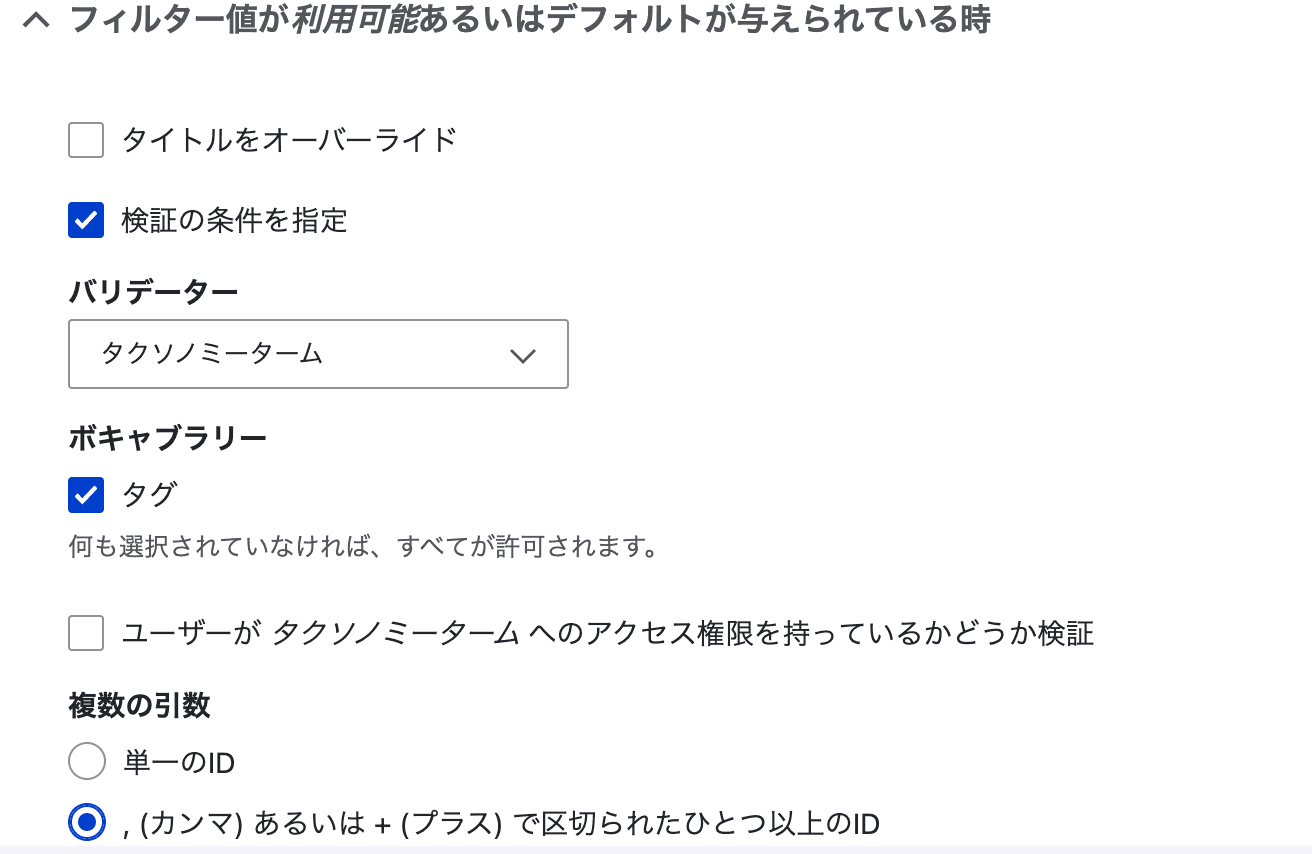The height and width of the screenshot is (854, 1312).
Task: Select the 単一のID radio option
Action: [x=86, y=761]
